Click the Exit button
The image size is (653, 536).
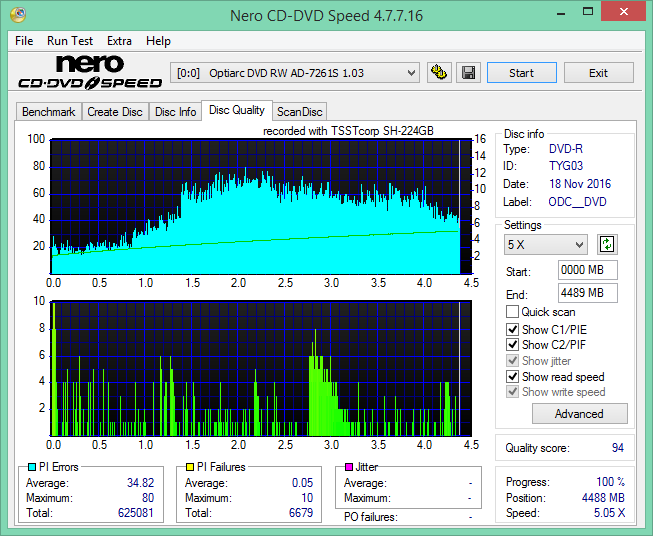click(x=598, y=73)
